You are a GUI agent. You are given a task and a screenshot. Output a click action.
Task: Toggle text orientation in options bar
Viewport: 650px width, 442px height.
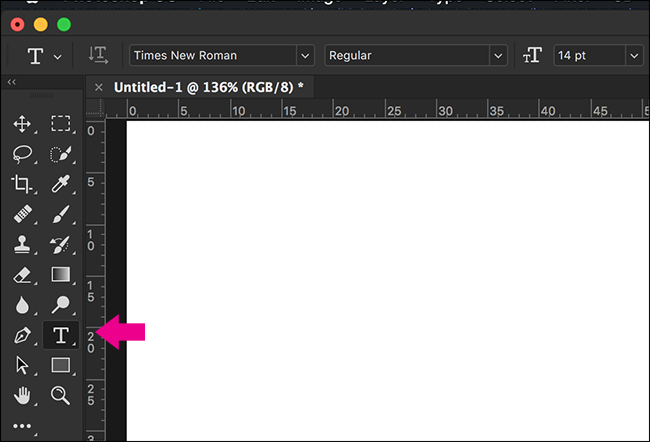click(x=98, y=56)
